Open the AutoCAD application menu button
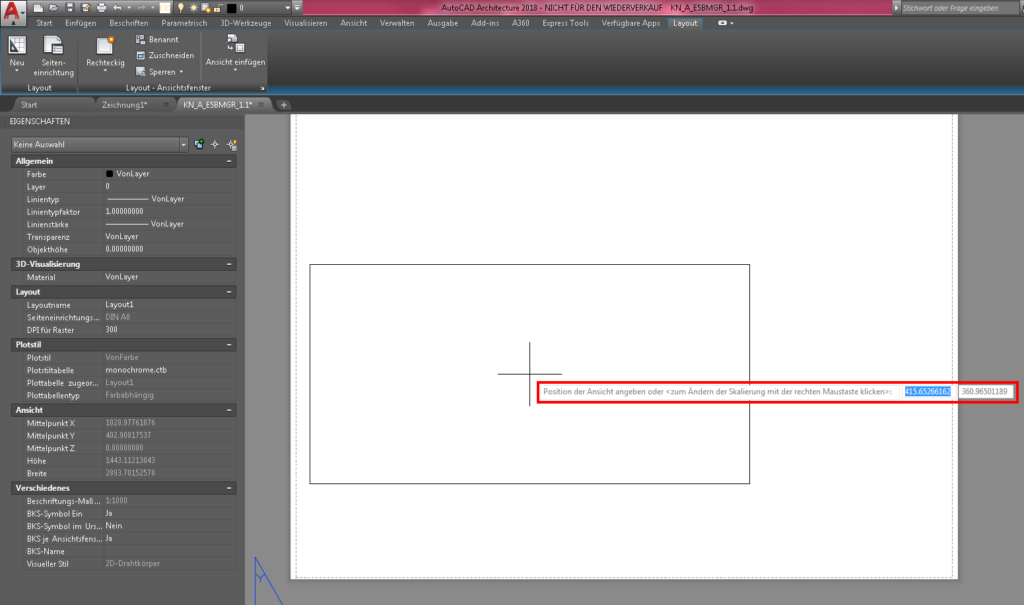Image resolution: width=1024 pixels, height=605 pixels. click(13, 11)
